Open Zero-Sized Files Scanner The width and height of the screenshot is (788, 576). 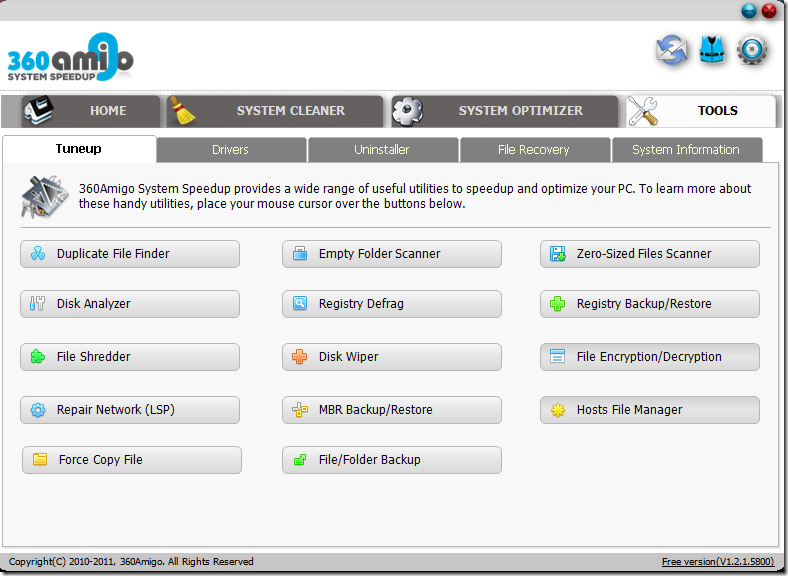pos(650,254)
